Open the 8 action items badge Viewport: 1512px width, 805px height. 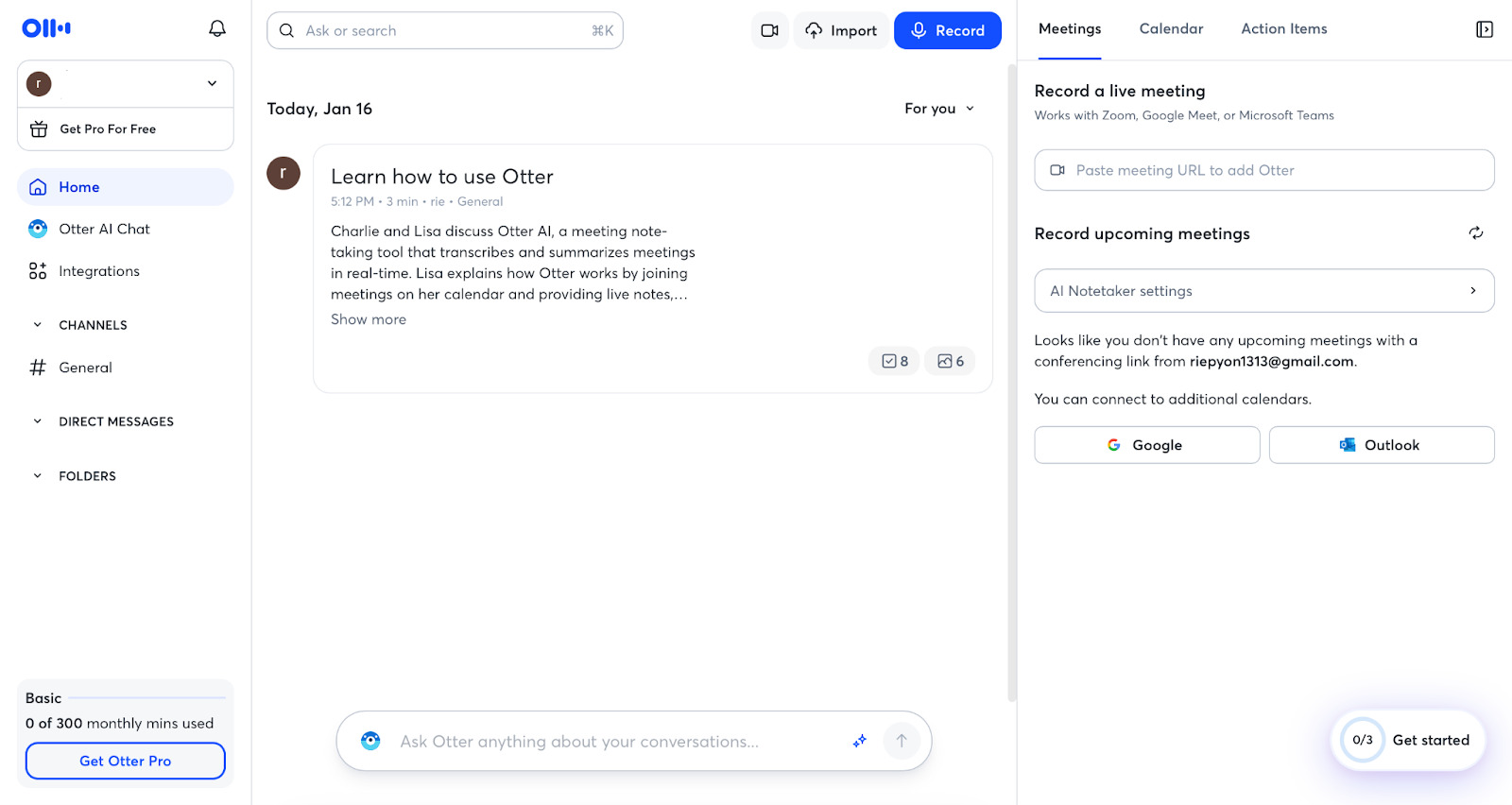pyautogui.click(x=894, y=361)
